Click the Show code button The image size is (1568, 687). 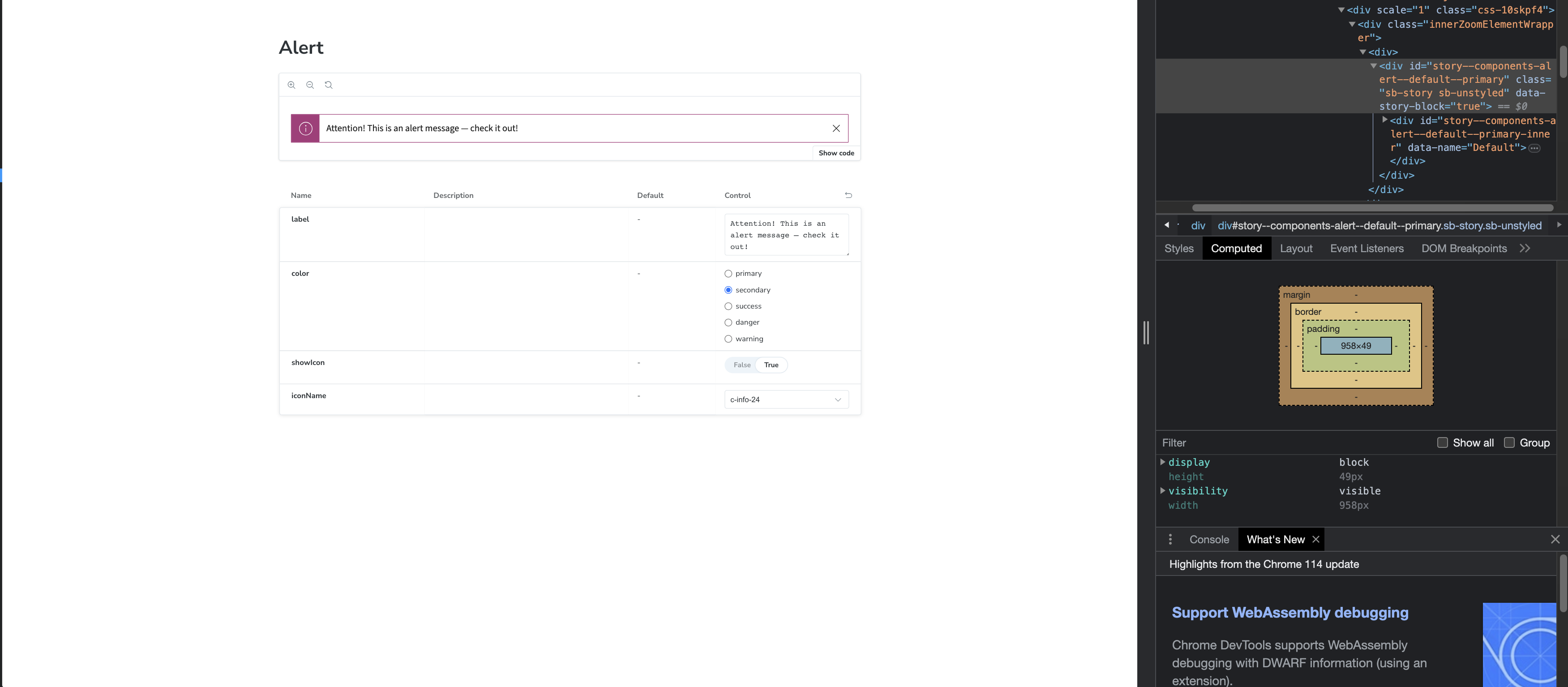tap(836, 153)
